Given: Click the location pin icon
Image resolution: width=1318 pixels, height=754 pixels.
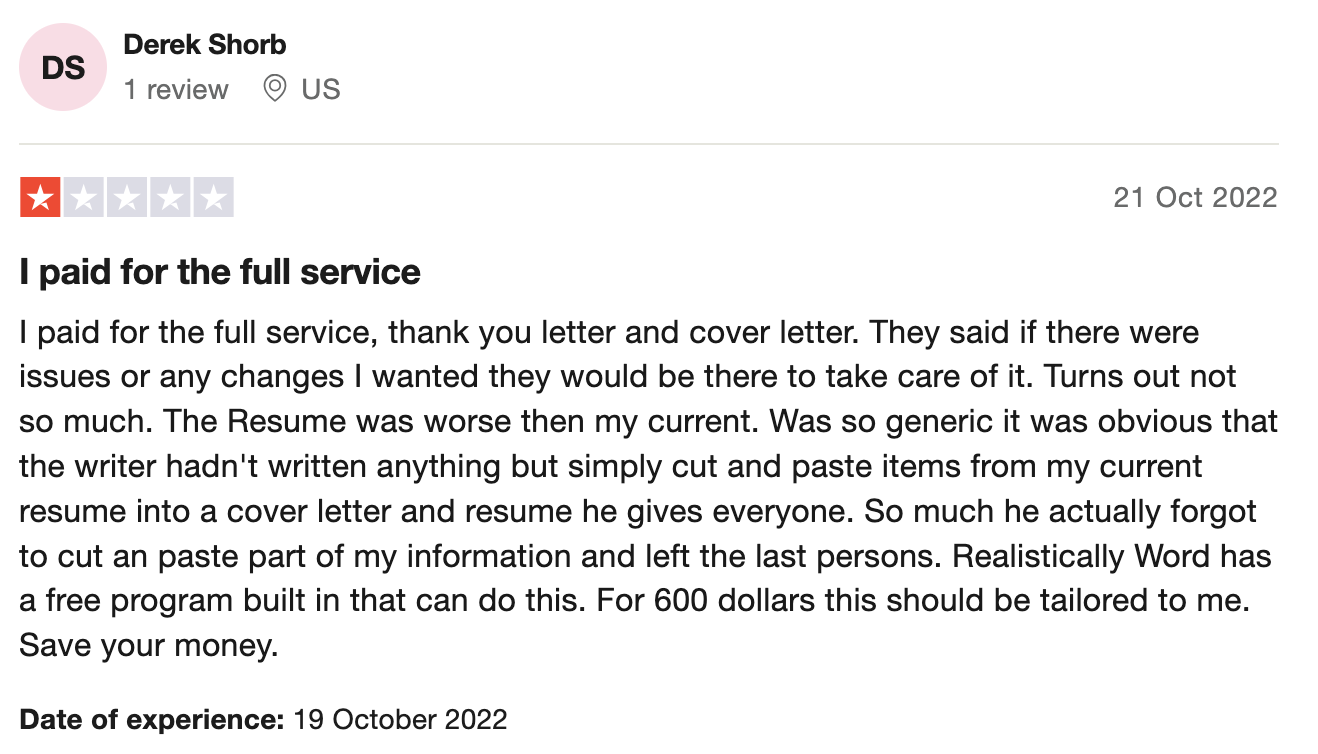Looking at the screenshot, I should (274, 89).
